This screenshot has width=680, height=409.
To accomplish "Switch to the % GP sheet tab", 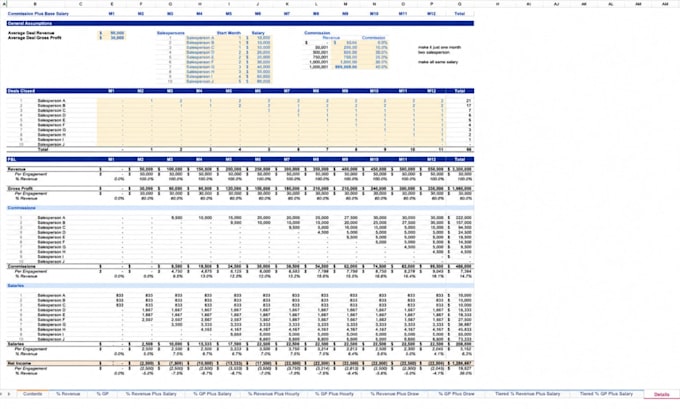I will coord(102,394).
